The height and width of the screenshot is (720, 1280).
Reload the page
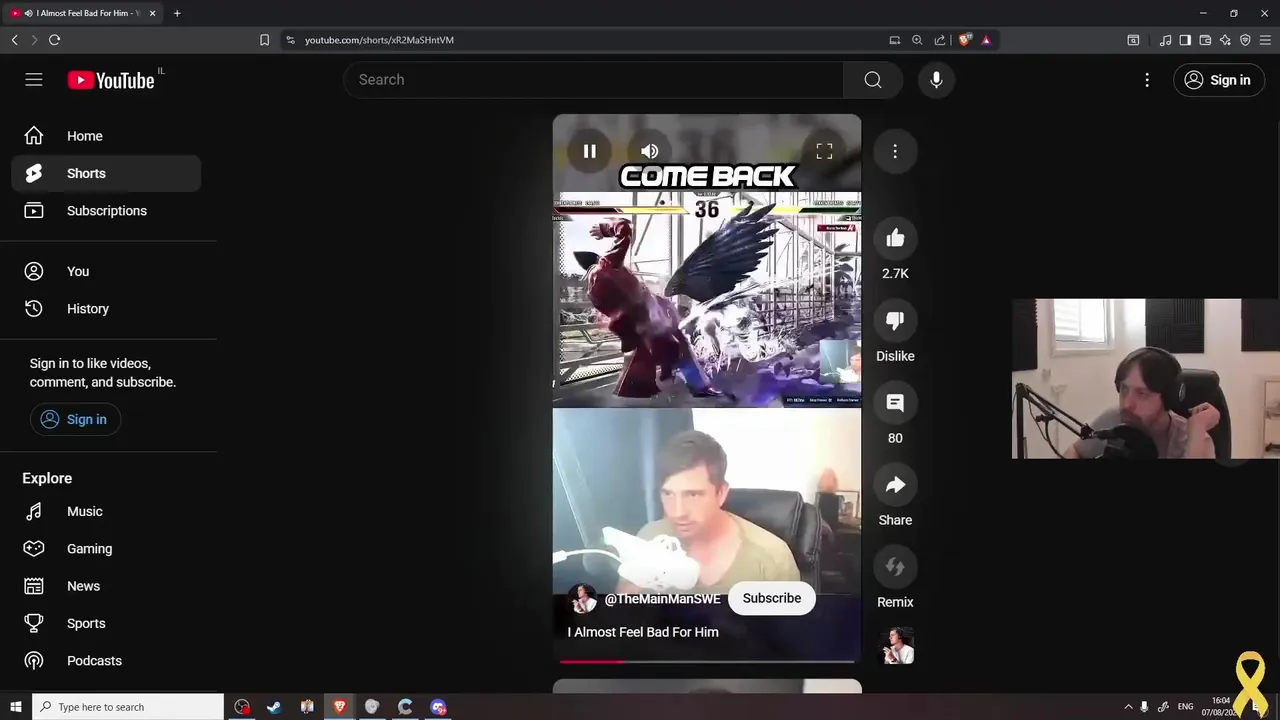tap(54, 40)
